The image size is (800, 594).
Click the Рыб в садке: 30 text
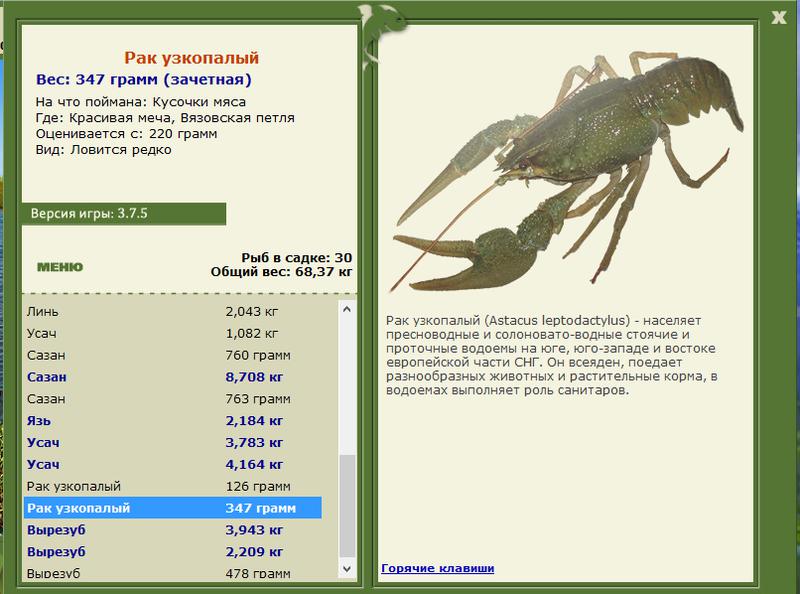[297, 257]
